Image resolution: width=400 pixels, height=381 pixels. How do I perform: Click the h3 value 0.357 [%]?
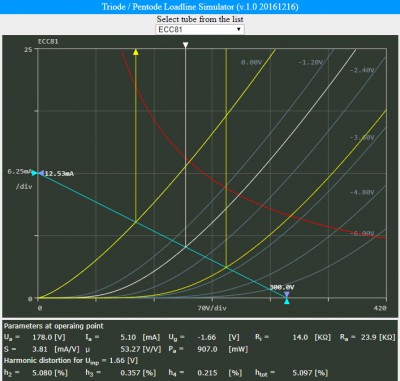[138, 372]
